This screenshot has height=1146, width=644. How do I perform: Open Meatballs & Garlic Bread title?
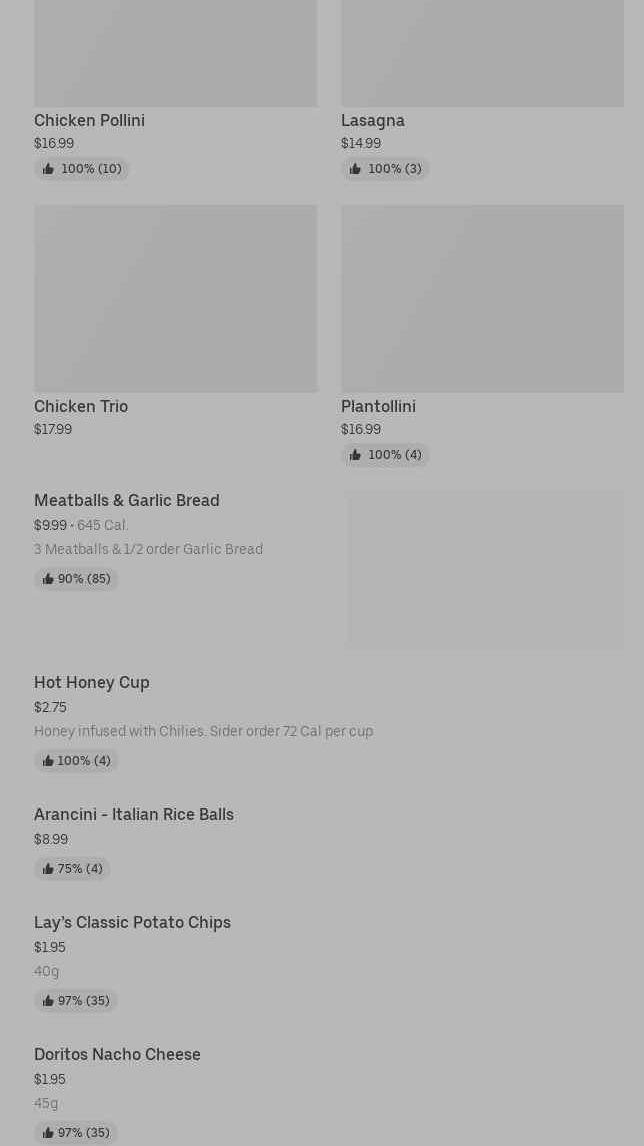pos(127,500)
